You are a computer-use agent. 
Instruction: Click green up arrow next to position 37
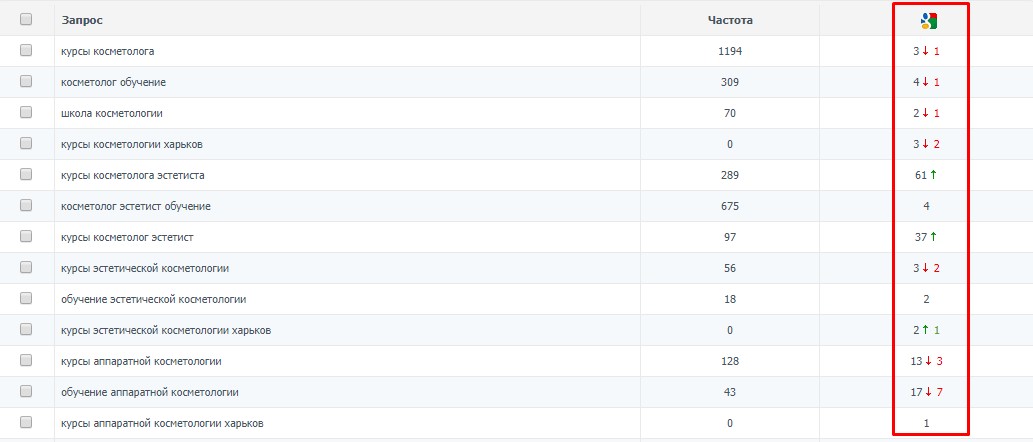click(x=935, y=237)
